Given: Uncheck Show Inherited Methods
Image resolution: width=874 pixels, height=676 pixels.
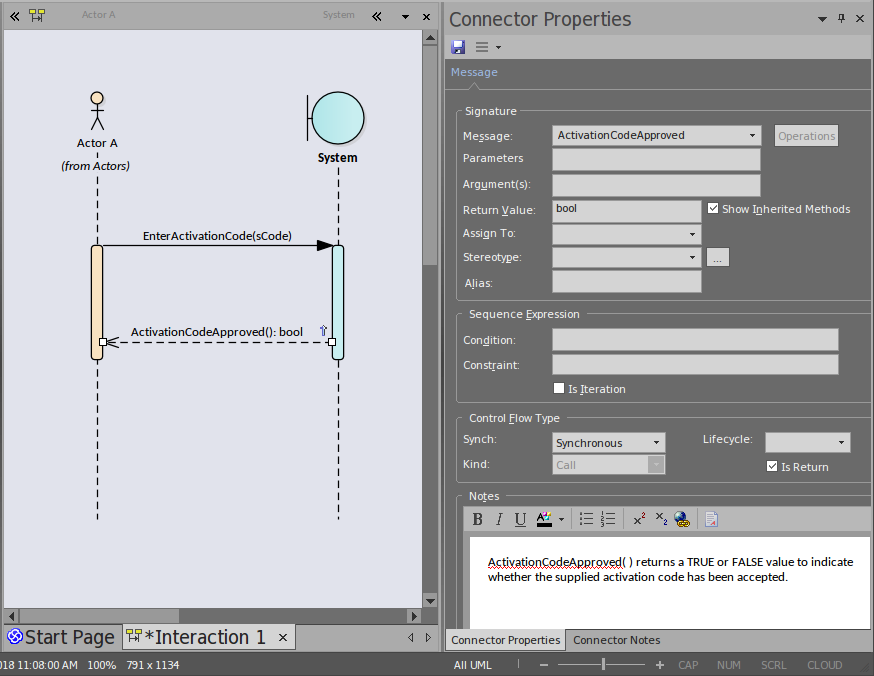Looking at the screenshot, I should point(713,209).
